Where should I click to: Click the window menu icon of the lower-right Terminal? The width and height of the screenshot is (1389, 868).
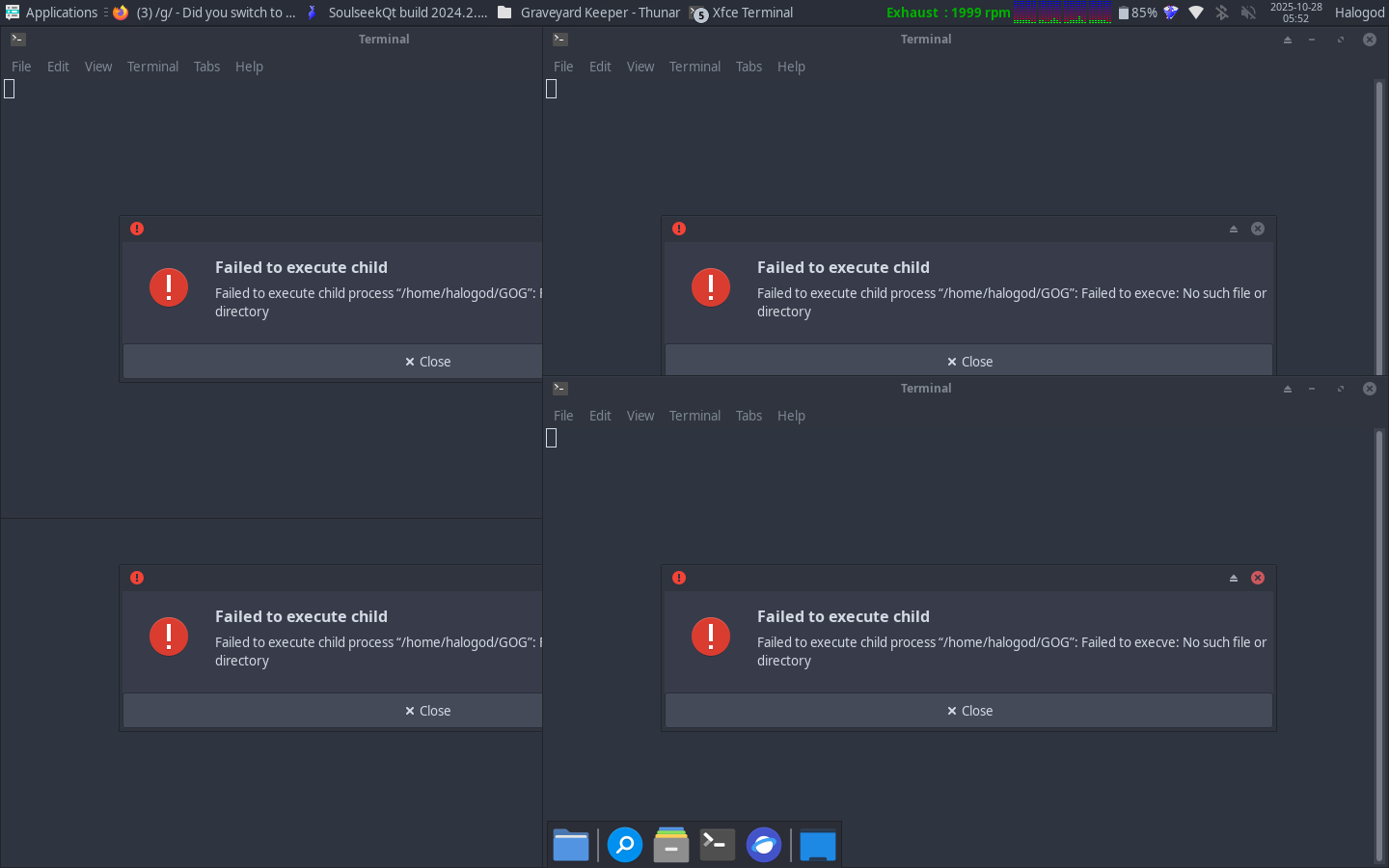coord(560,389)
